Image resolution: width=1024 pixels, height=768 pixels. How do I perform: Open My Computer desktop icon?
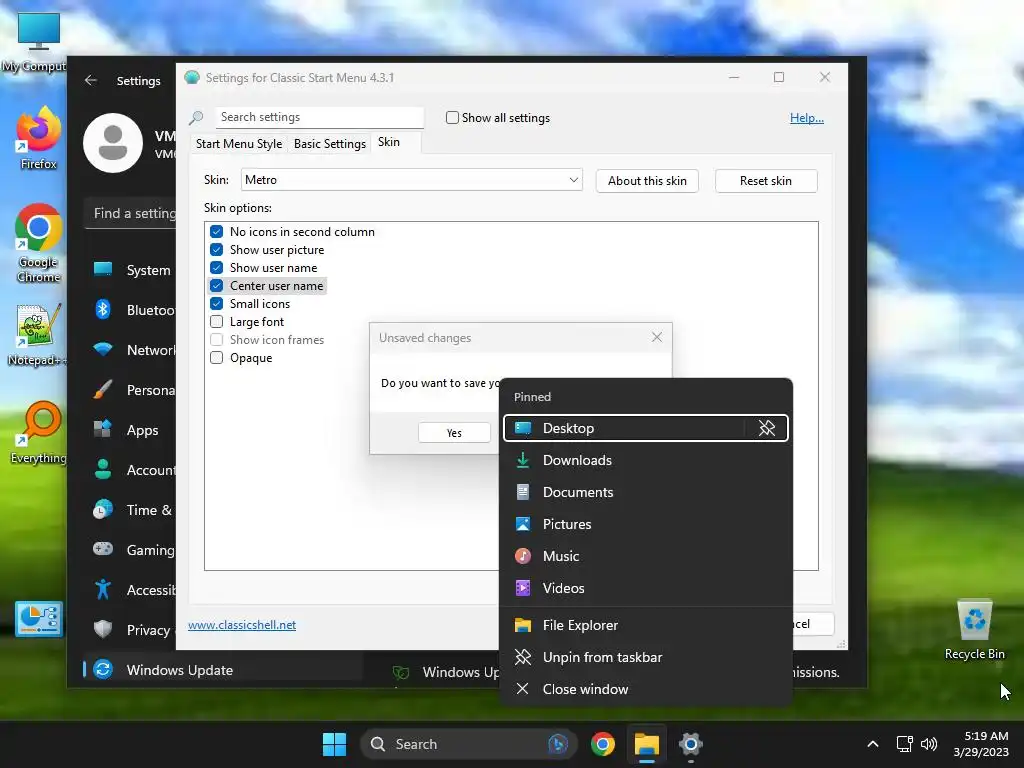pyautogui.click(x=38, y=40)
